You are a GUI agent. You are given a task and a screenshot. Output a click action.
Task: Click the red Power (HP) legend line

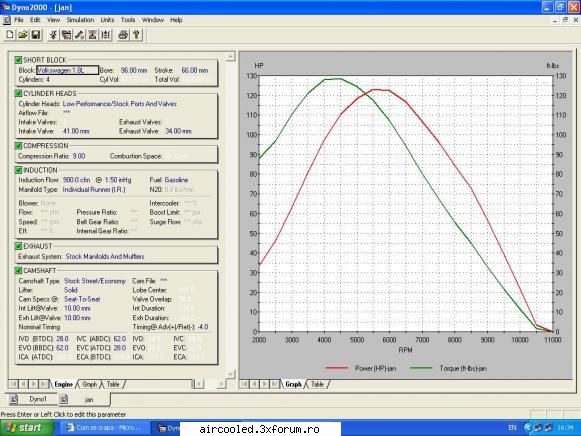click(336, 368)
